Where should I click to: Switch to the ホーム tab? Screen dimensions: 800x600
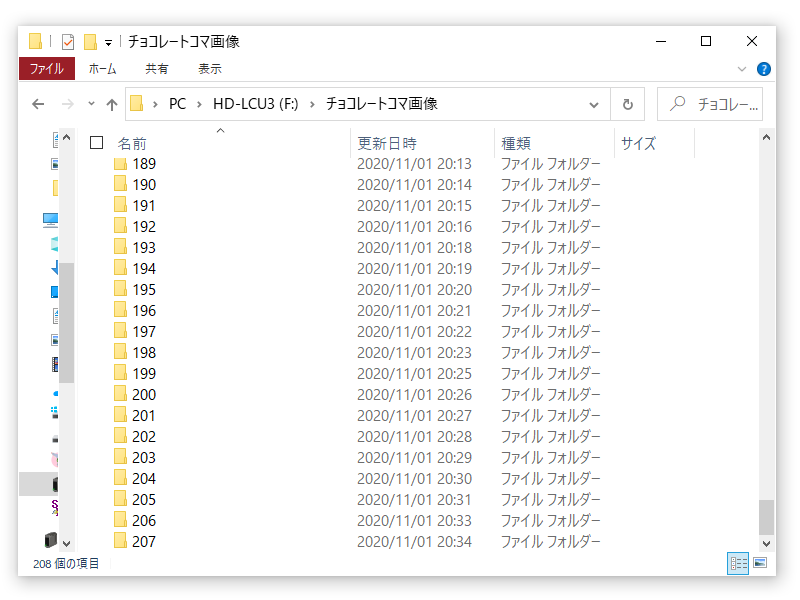[102, 68]
